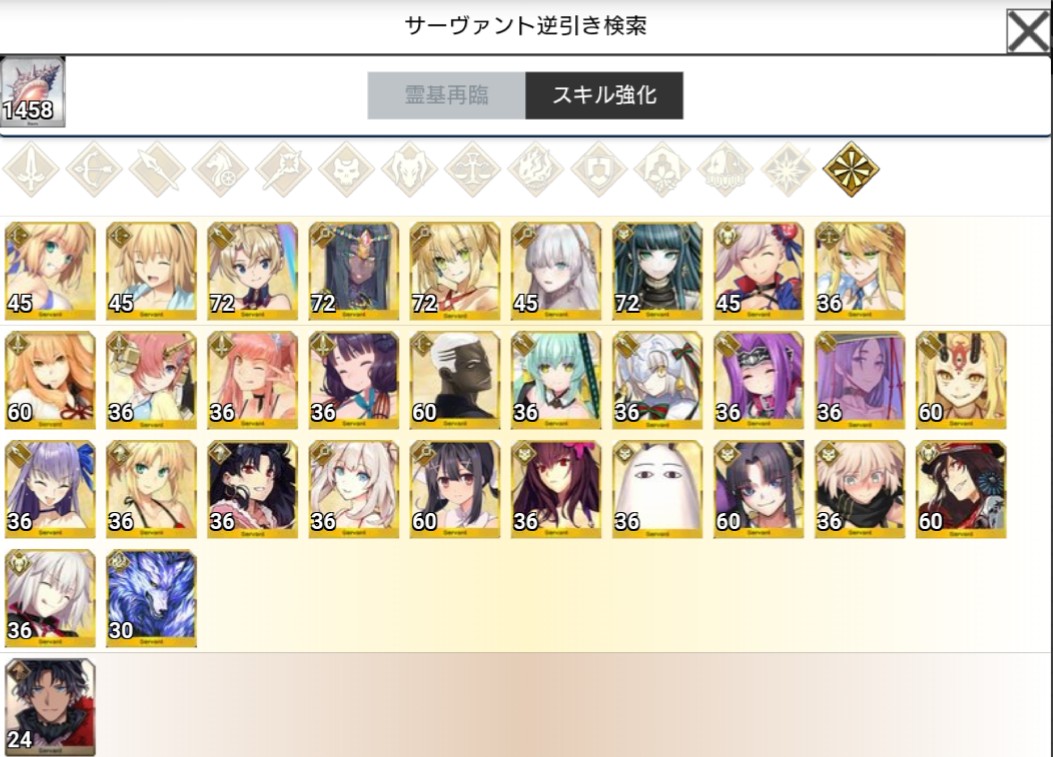Filter by Avenger class flame icon
This screenshot has width=1053, height=757.
[x=536, y=169]
